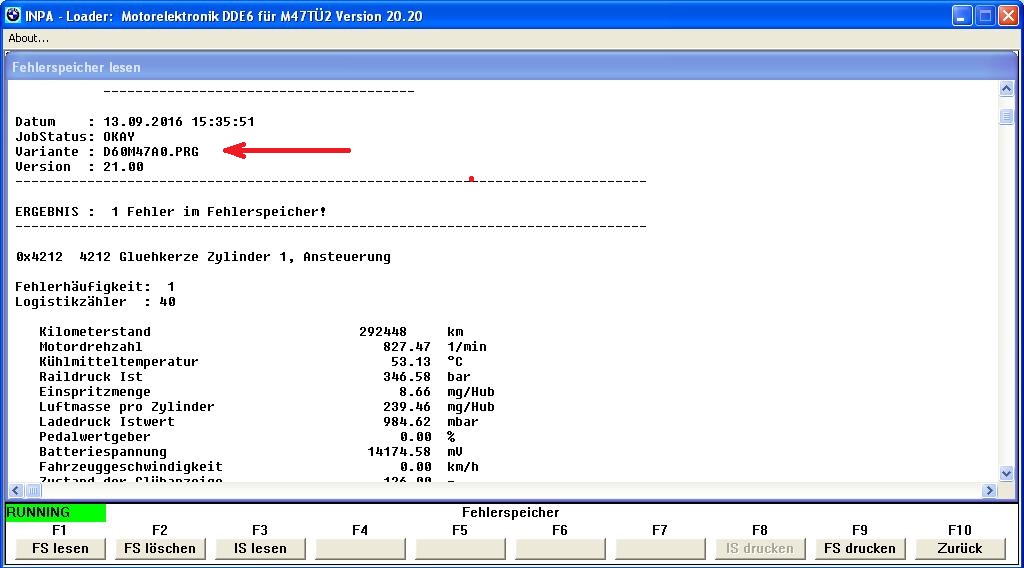This screenshot has width=1024, height=568.
Task: Click the horizontal scrollbar left arrow
Action: tap(16, 491)
